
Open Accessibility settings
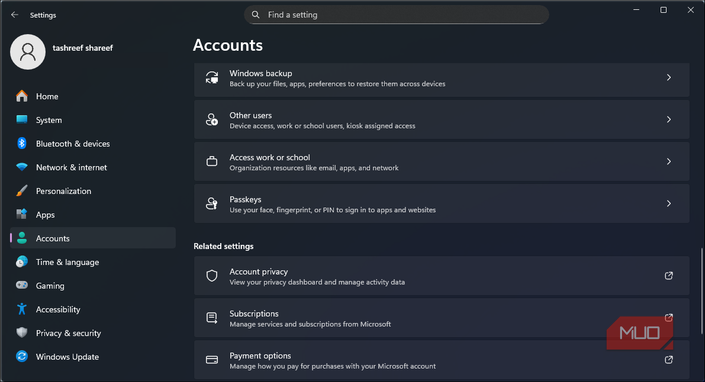pos(93,309)
